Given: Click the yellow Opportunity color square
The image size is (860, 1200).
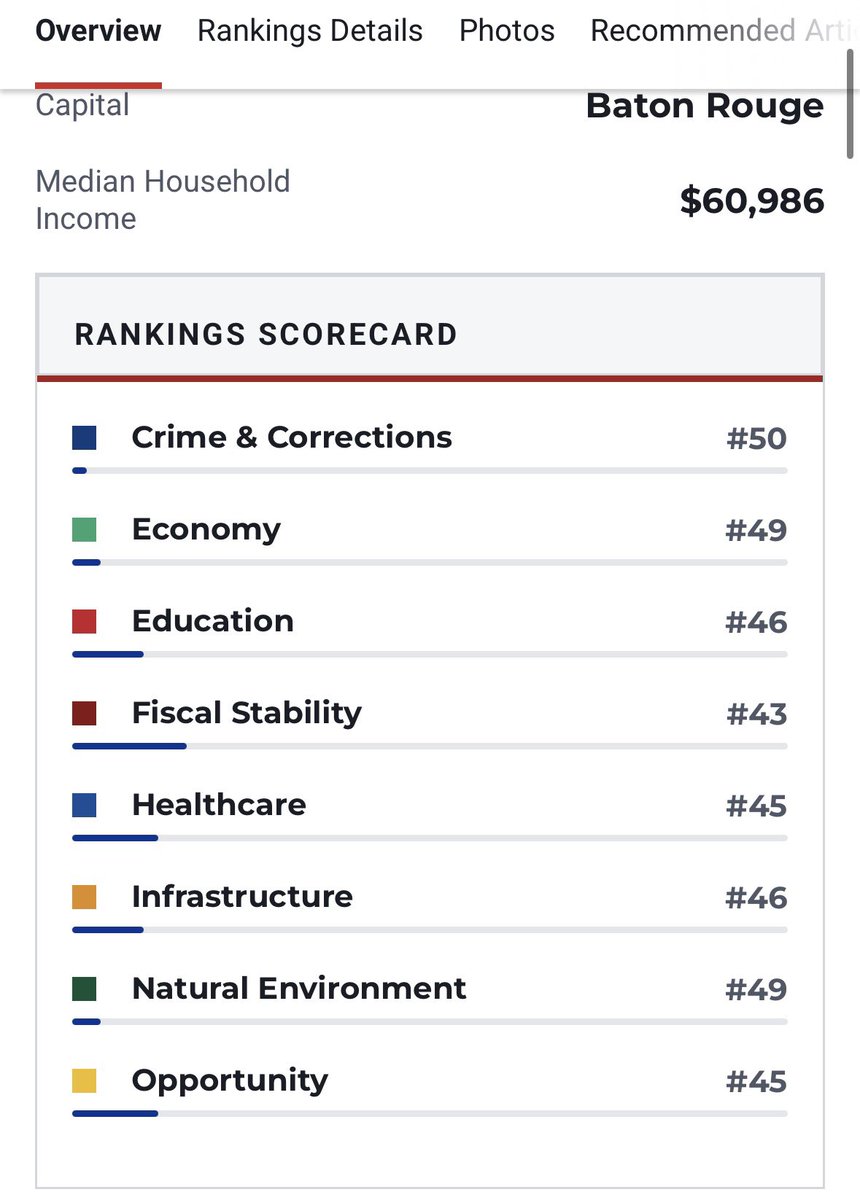Looking at the screenshot, I should (x=84, y=1081).
